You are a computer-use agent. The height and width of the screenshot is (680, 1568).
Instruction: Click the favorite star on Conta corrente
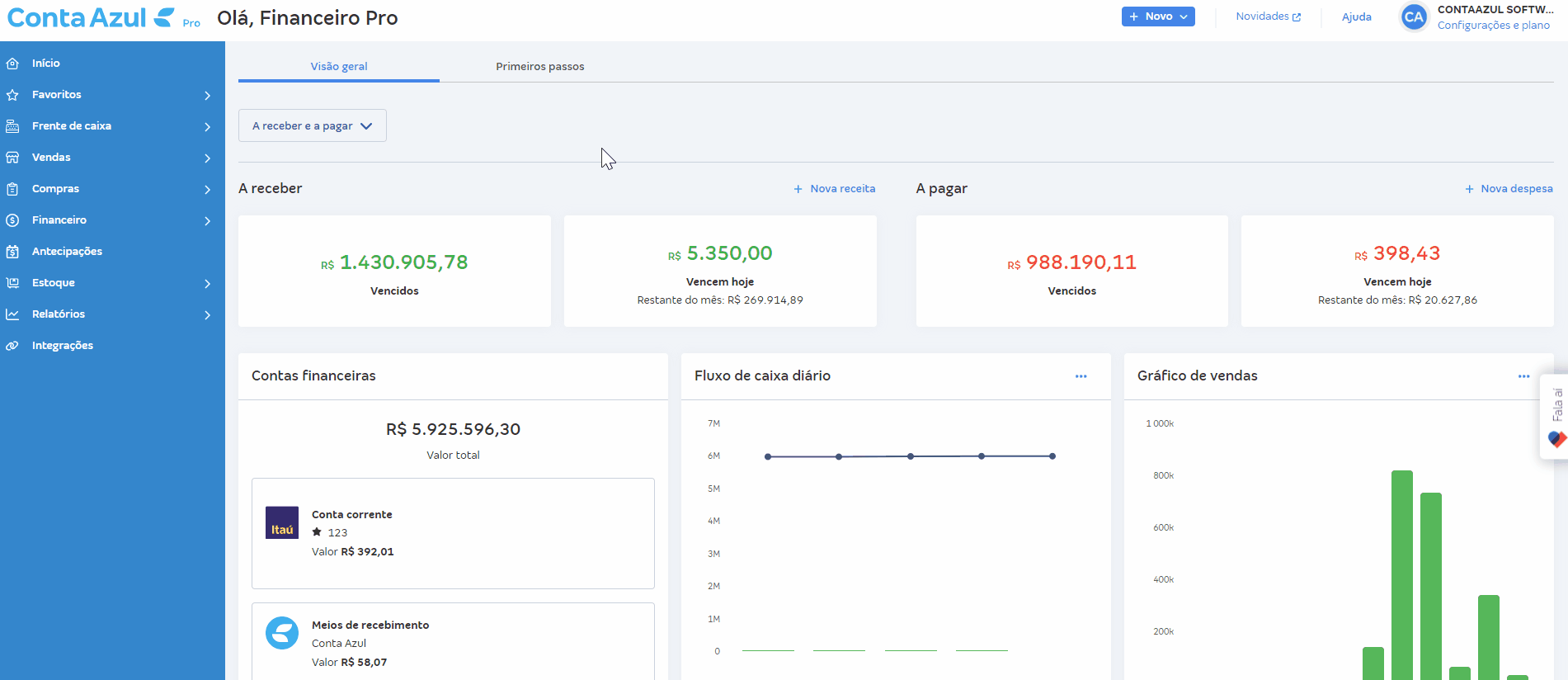pyautogui.click(x=317, y=532)
